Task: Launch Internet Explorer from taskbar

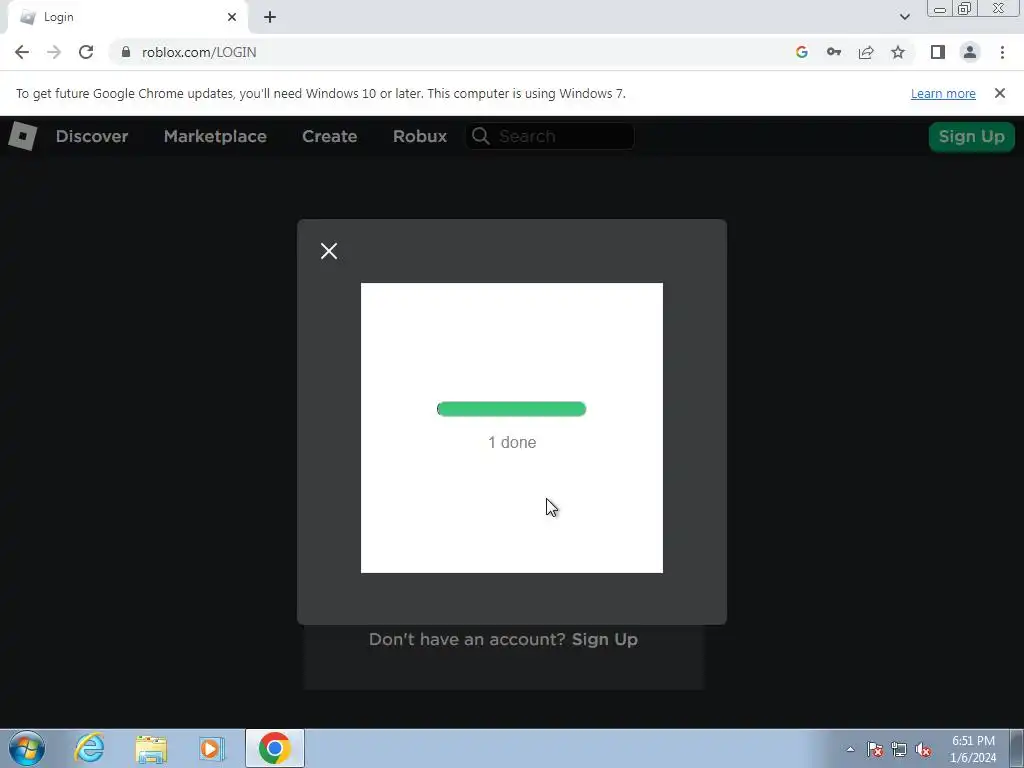Action: pos(89,748)
